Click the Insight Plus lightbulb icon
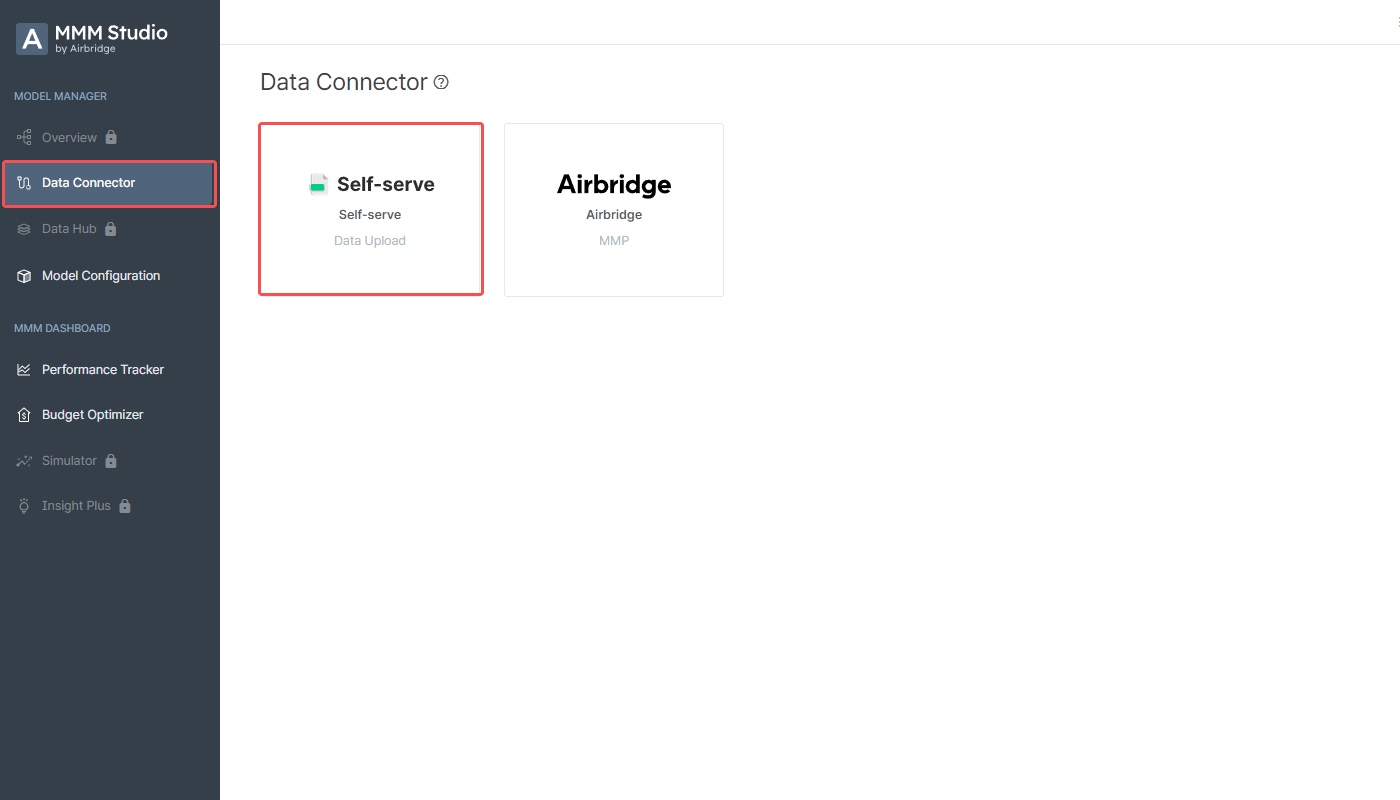Viewport: 1400px width, 800px height. (25, 506)
